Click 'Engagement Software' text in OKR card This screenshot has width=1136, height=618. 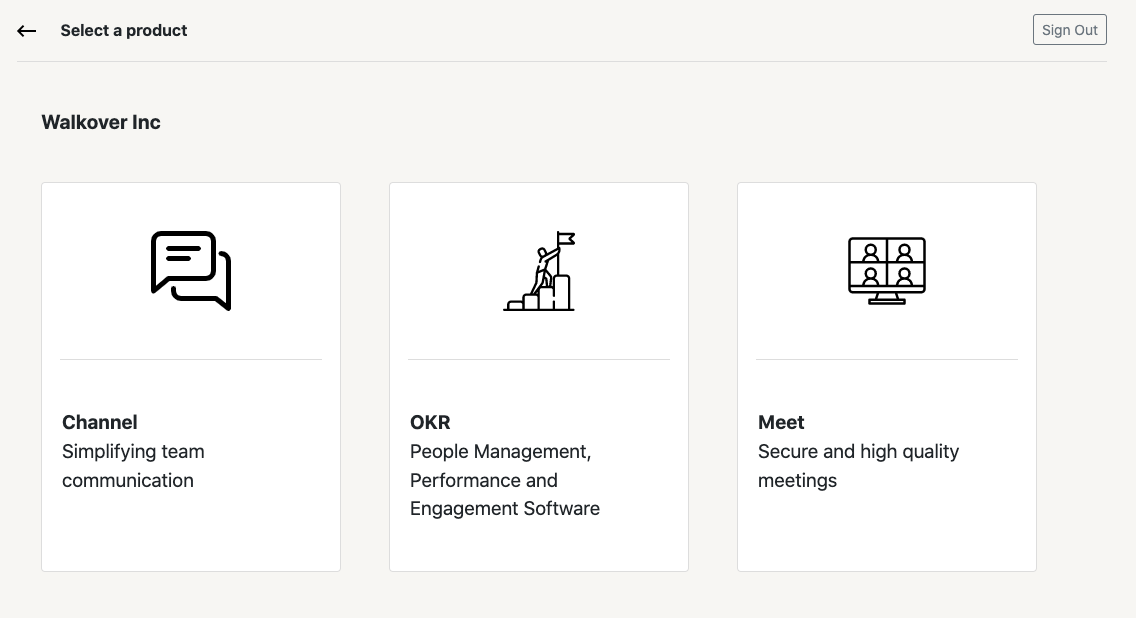[505, 509]
